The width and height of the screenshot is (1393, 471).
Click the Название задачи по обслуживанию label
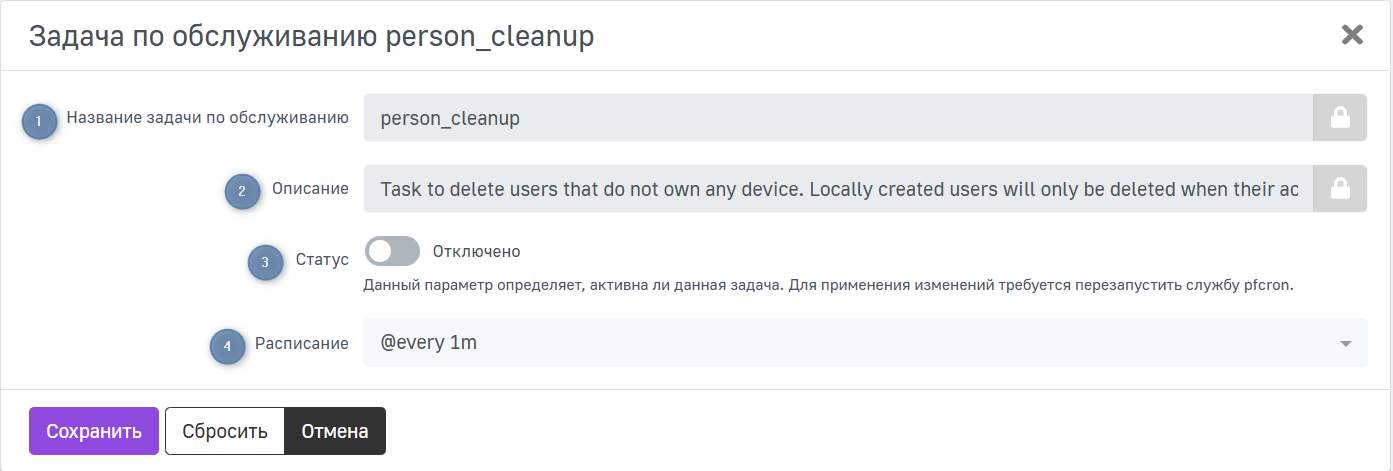tap(207, 117)
